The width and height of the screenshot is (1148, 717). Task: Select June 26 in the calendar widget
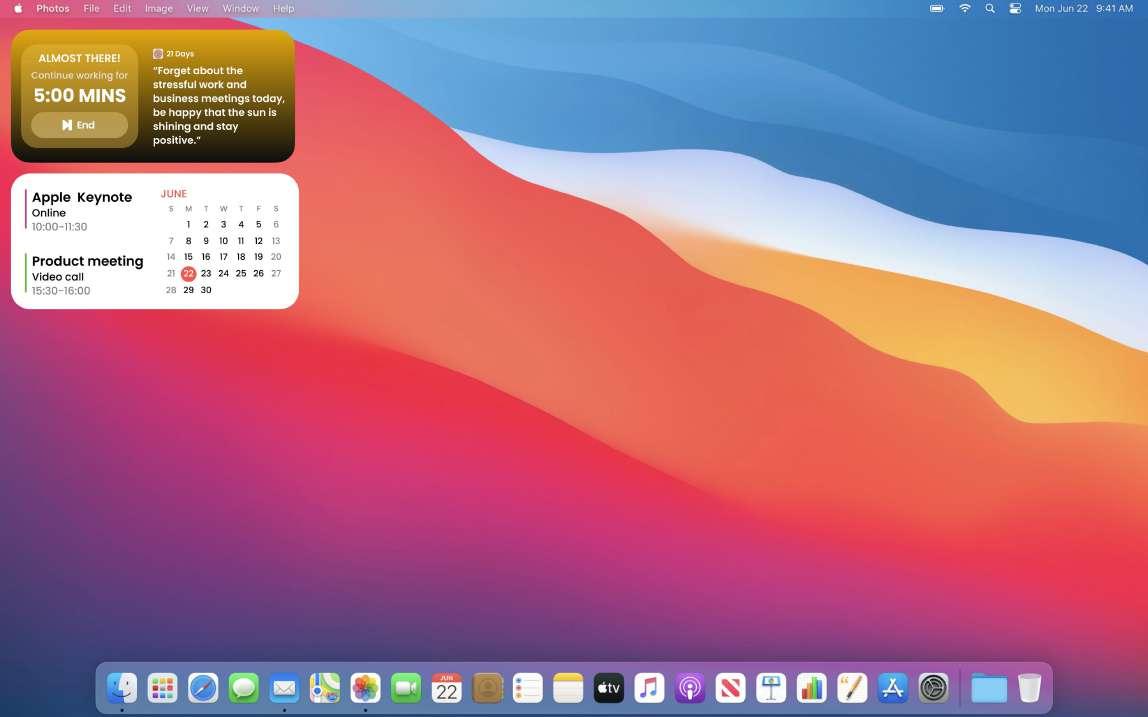pos(258,273)
